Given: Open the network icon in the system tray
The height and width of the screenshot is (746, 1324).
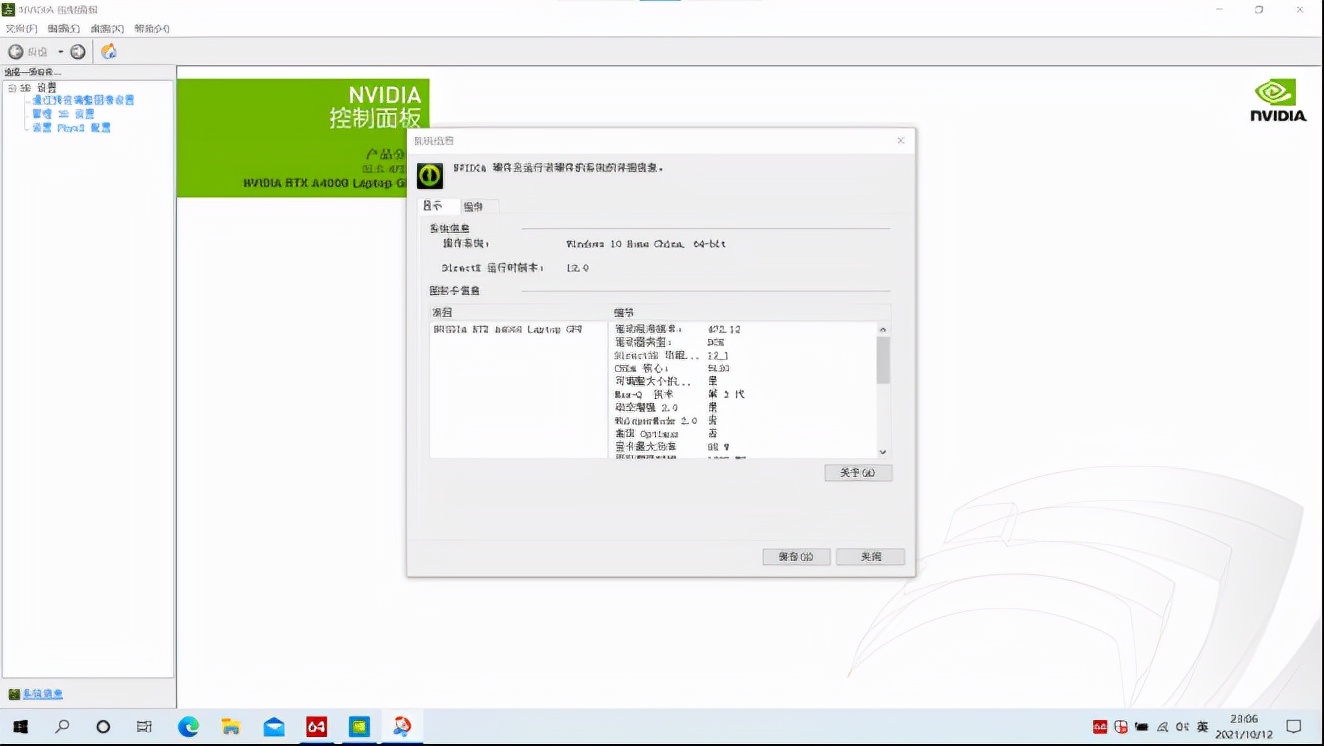Looking at the screenshot, I should (1162, 727).
